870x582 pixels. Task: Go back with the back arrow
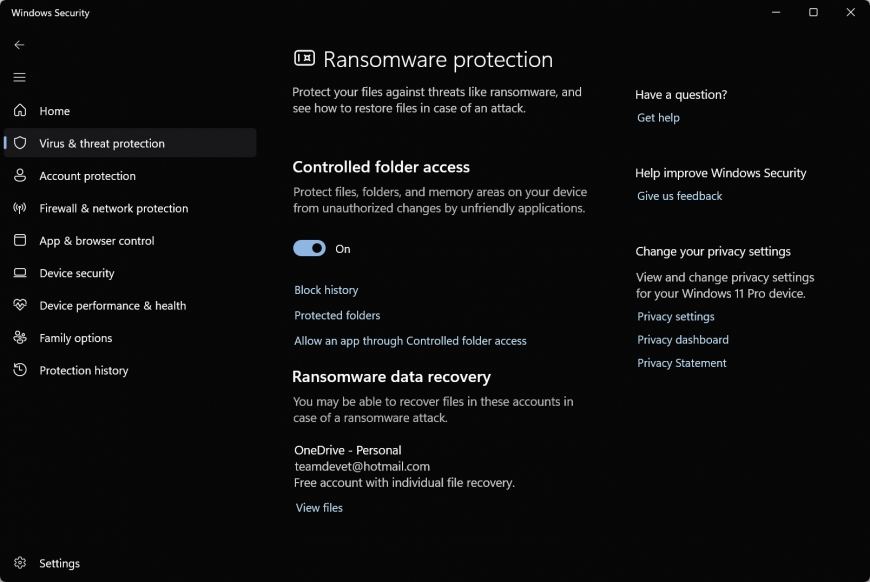(x=19, y=45)
